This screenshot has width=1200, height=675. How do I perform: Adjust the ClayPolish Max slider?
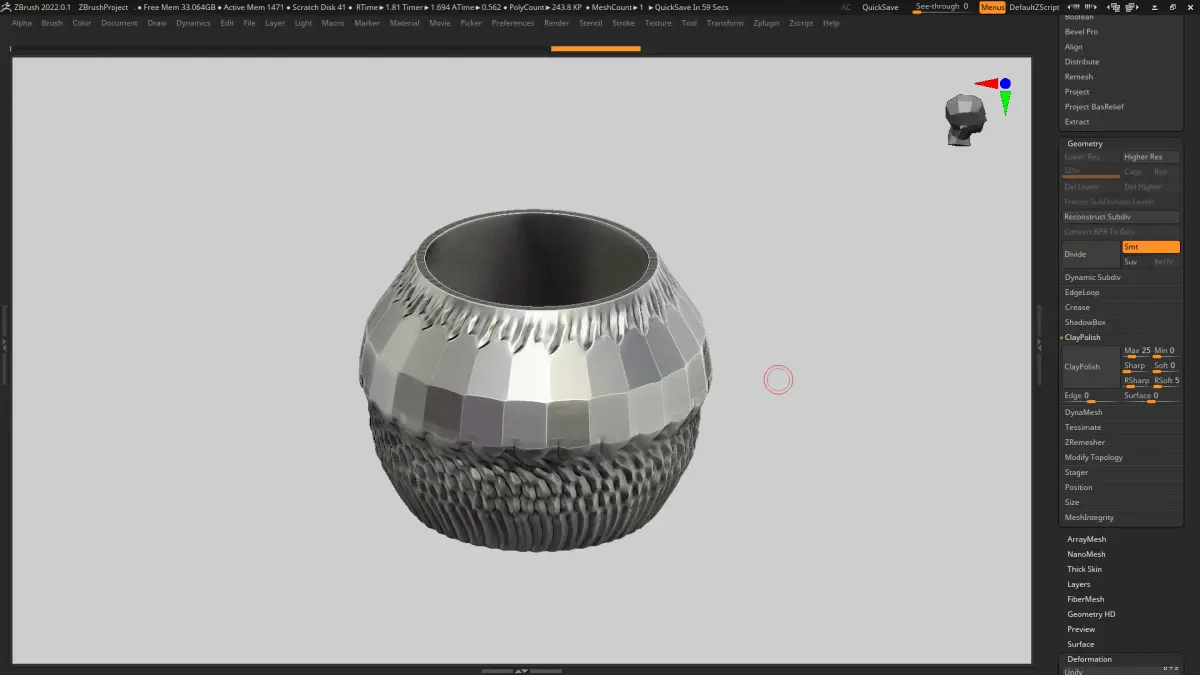point(1137,351)
